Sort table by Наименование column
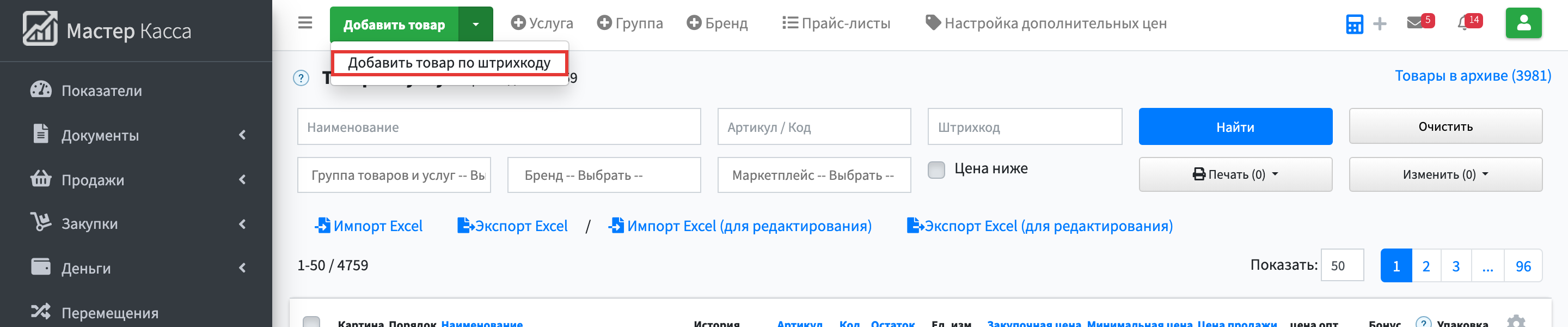This screenshot has width=1568, height=327. click(x=481, y=323)
